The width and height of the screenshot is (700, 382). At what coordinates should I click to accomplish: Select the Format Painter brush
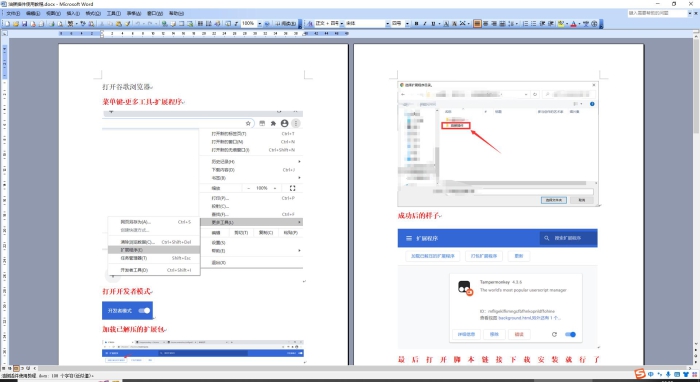tap(128, 23)
